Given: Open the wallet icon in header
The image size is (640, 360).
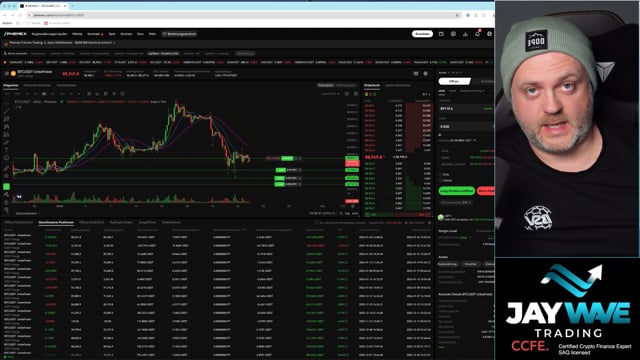Looking at the screenshot, I should pos(441,34).
